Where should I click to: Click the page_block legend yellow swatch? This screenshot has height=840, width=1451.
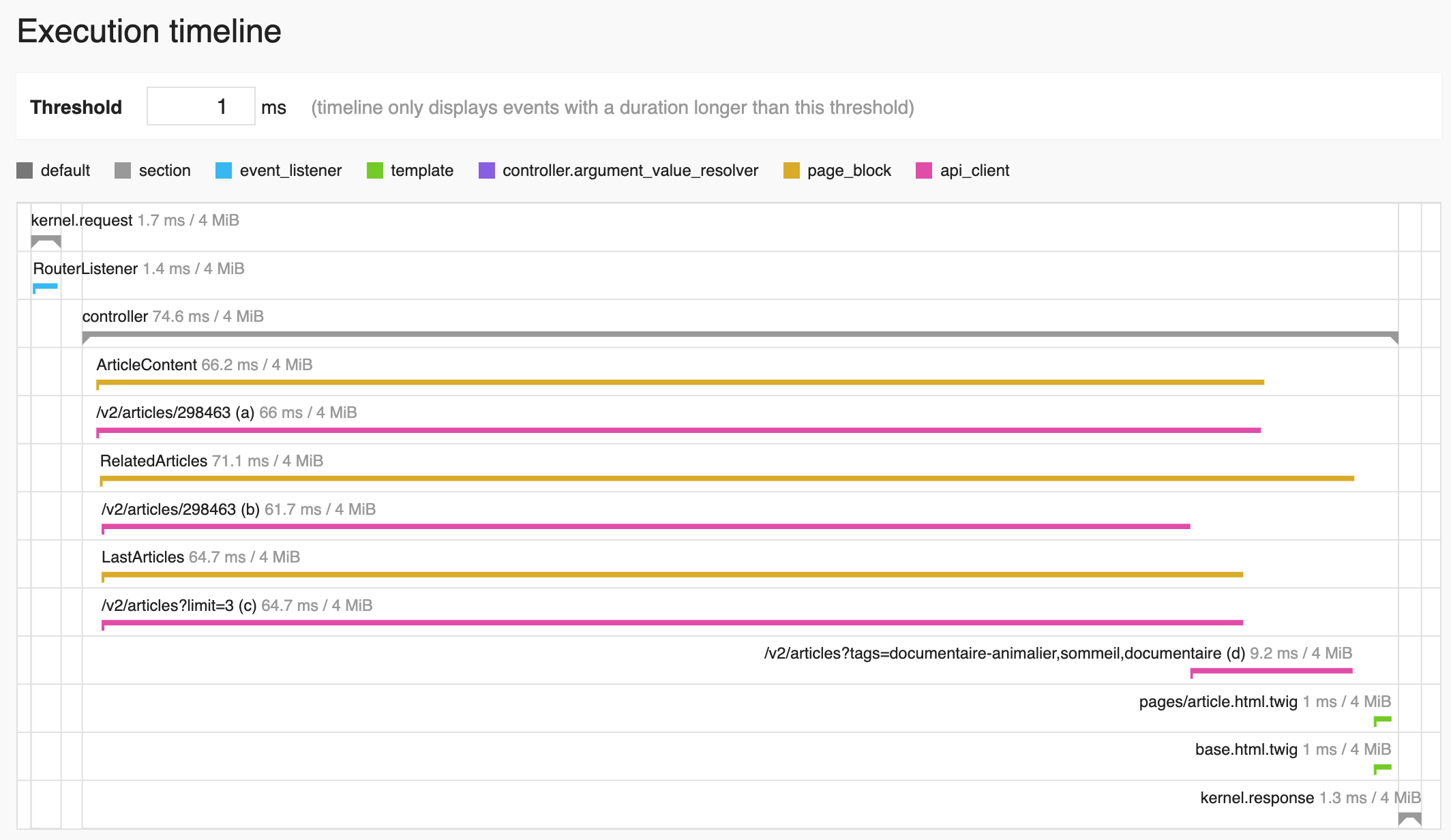[792, 170]
